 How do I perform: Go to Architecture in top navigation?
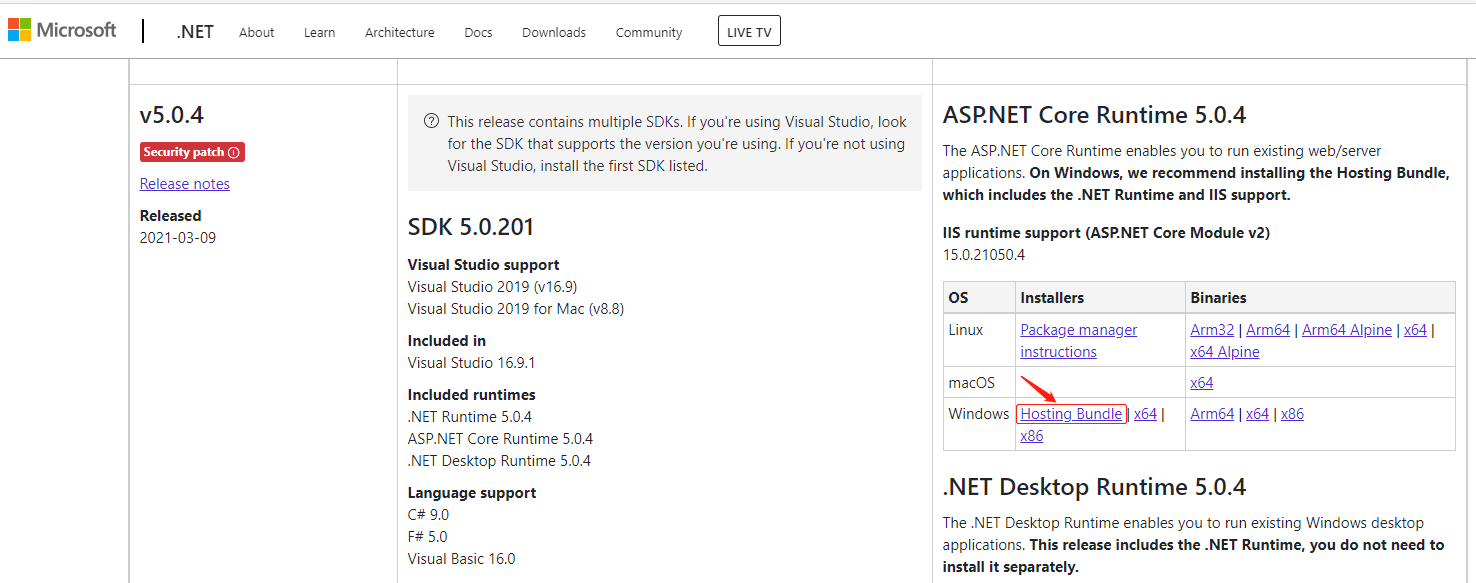point(400,32)
